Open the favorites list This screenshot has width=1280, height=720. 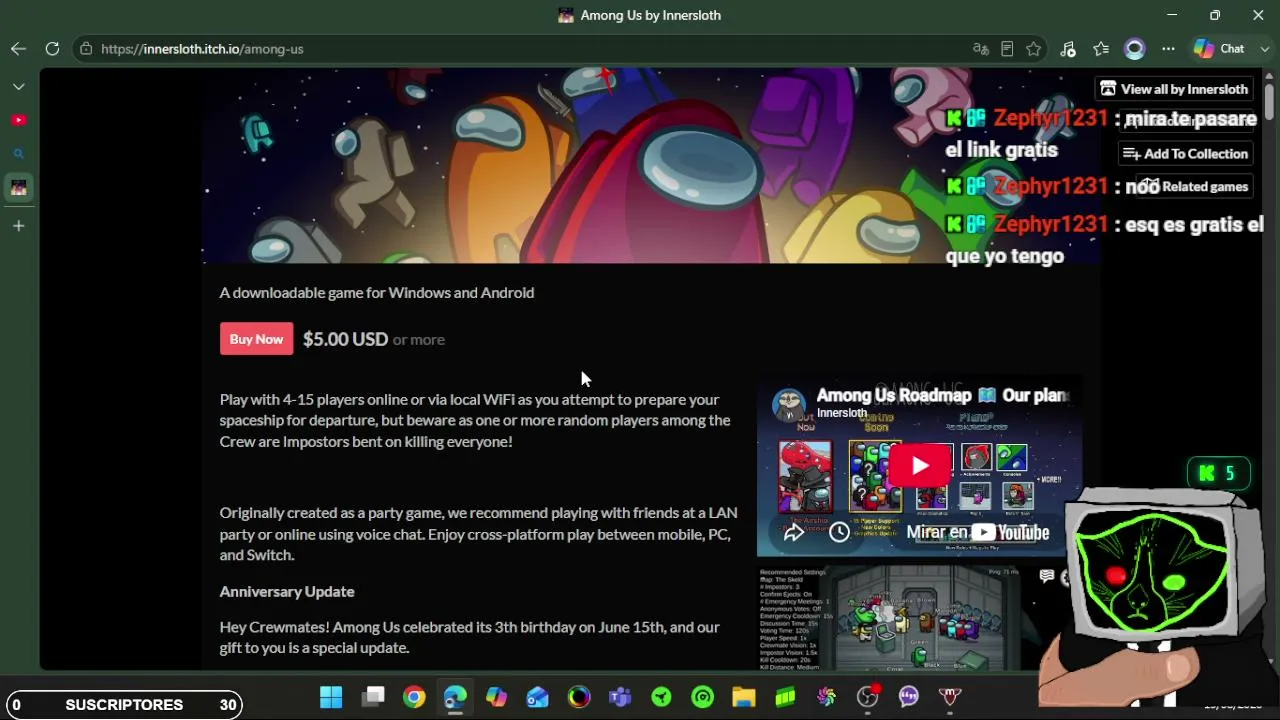tap(1101, 49)
